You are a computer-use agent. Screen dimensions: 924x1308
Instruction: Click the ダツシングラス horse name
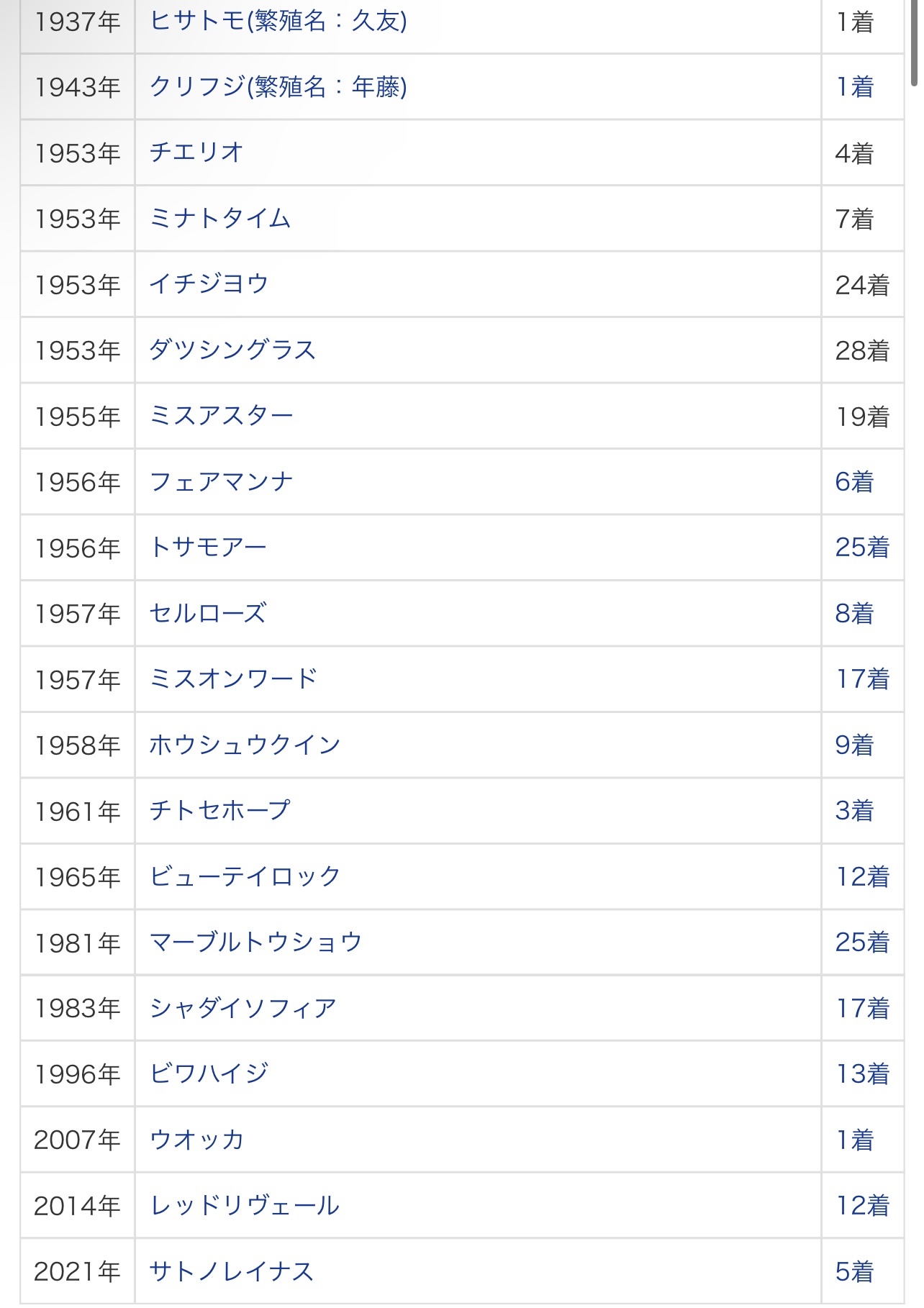(x=232, y=350)
